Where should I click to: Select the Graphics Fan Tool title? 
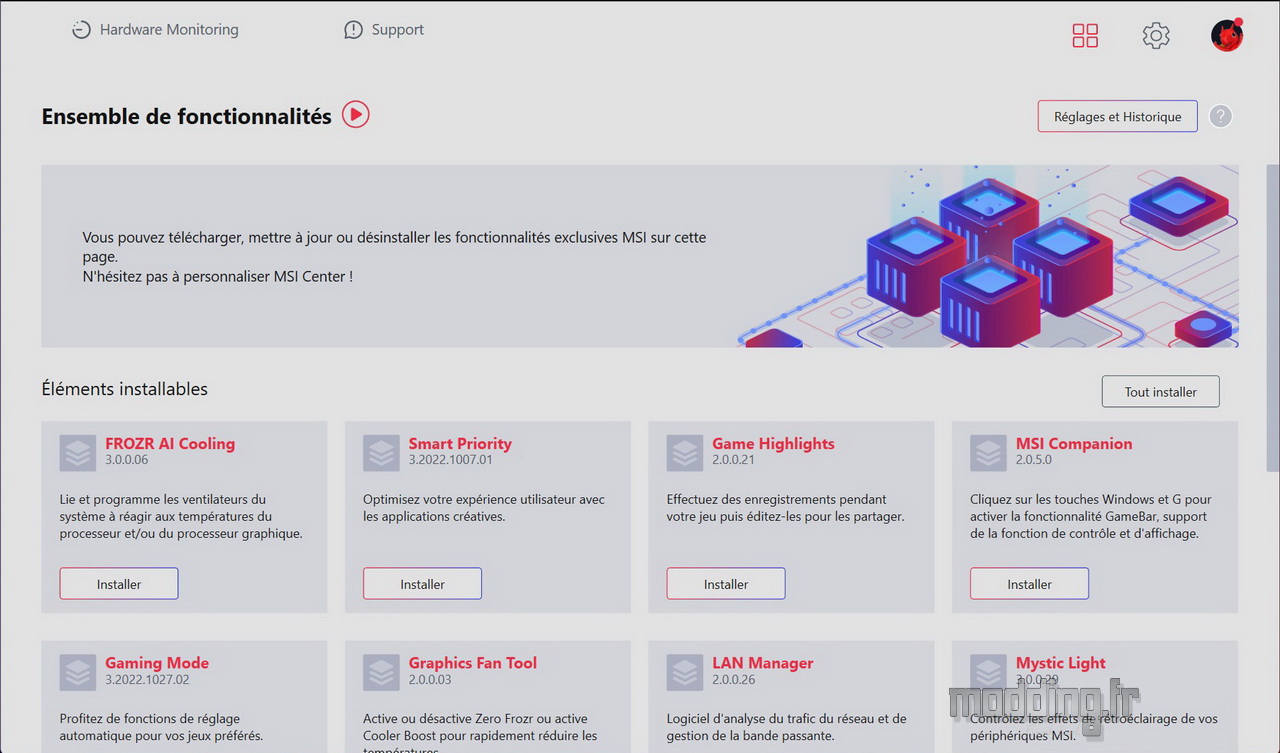coord(472,663)
